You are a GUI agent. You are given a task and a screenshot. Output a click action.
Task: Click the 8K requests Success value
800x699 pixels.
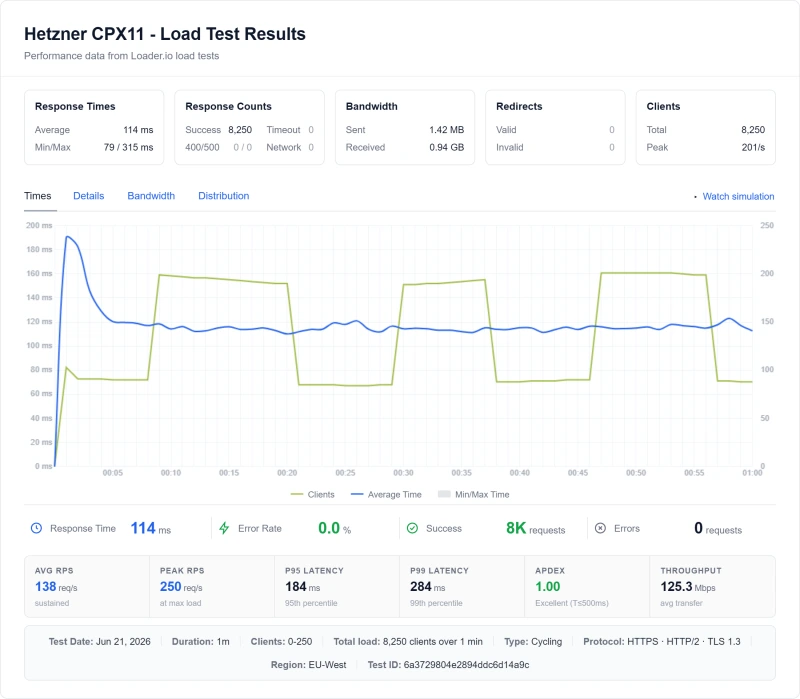(x=535, y=528)
